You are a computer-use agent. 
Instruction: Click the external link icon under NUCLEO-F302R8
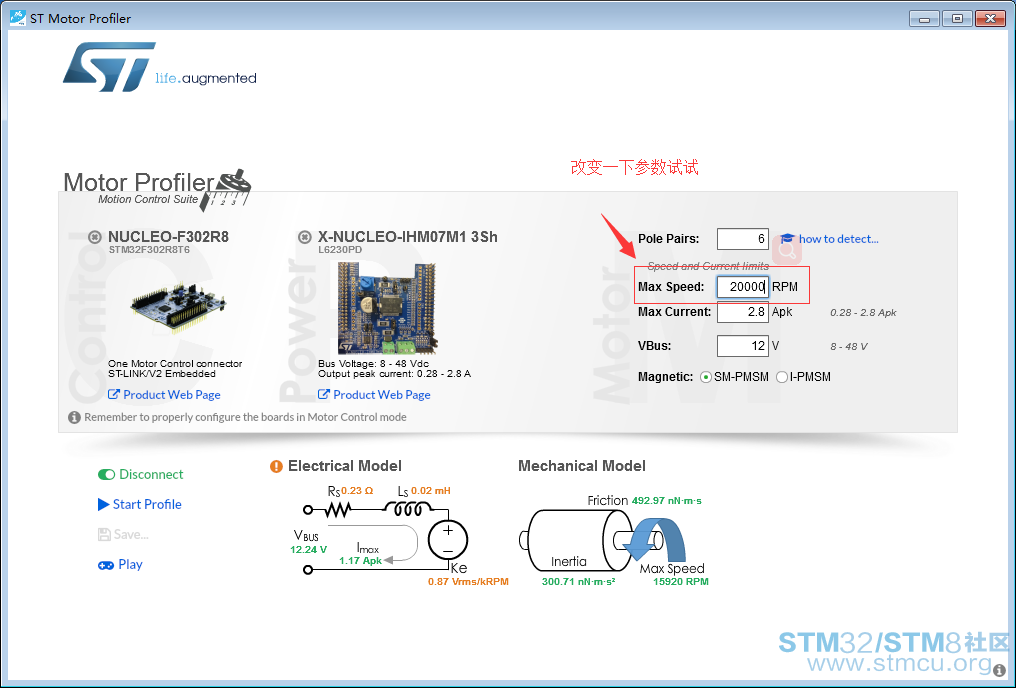click(113, 394)
